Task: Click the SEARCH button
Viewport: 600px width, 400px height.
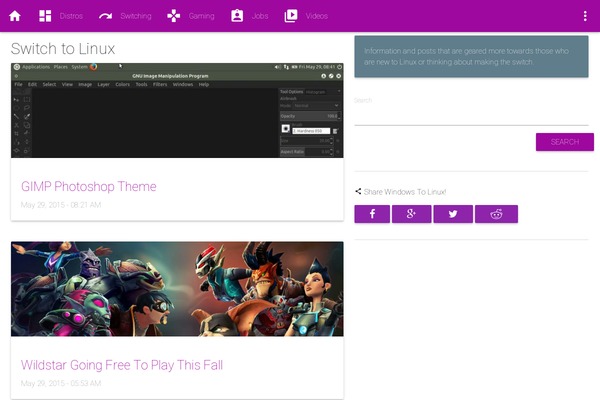Action: point(565,142)
